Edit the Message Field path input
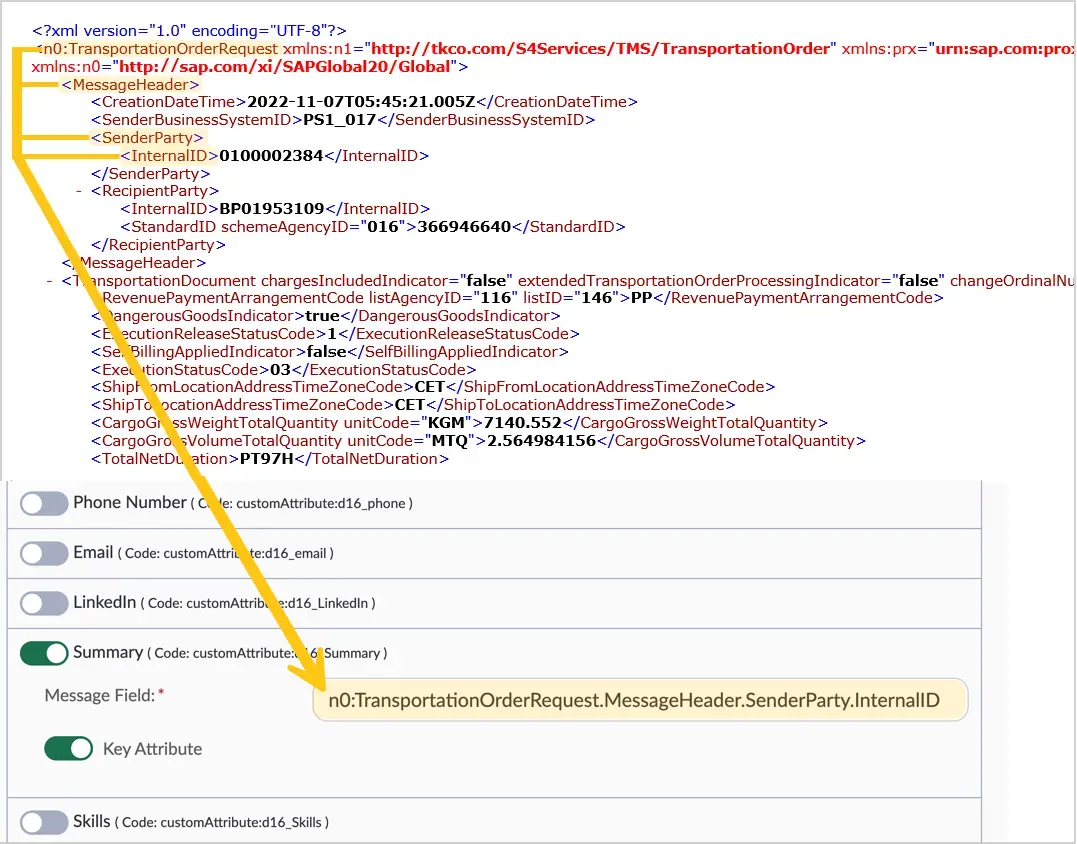This screenshot has width=1077, height=844. point(640,700)
